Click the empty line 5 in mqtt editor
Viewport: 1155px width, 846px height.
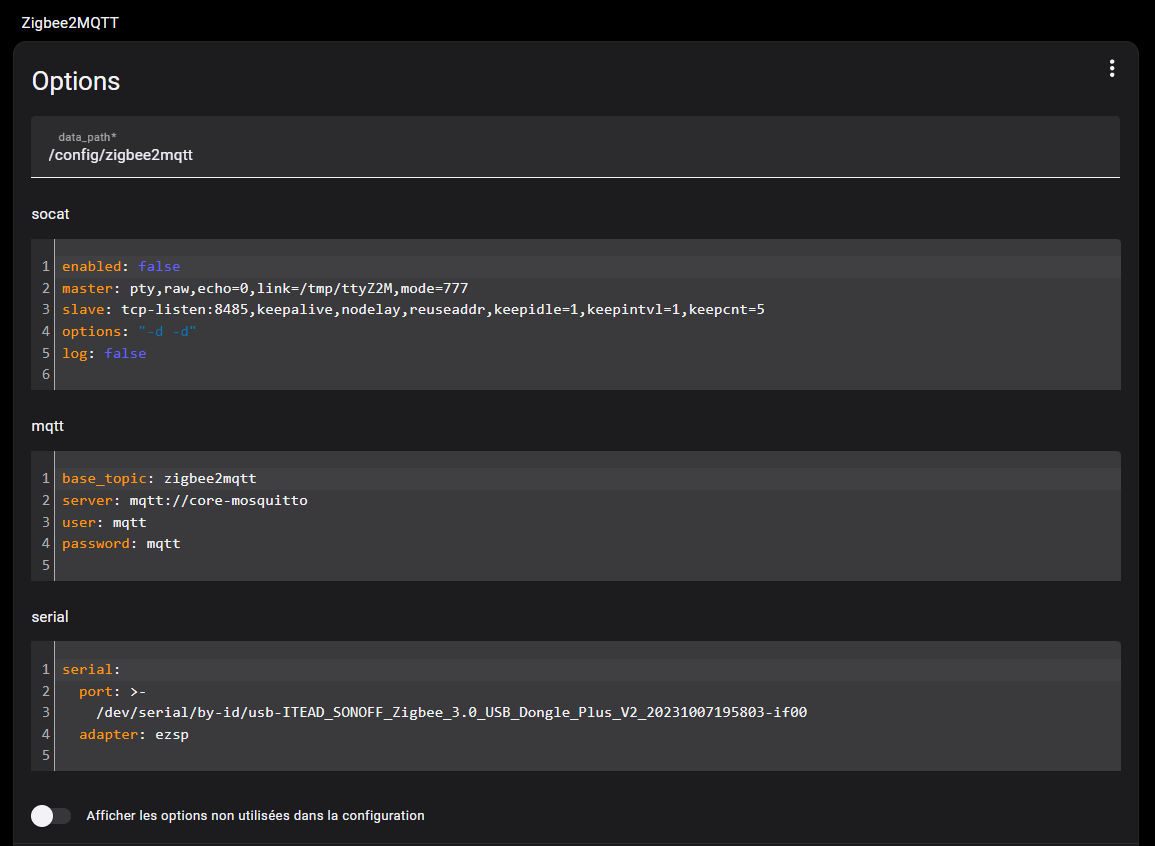click(587, 565)
